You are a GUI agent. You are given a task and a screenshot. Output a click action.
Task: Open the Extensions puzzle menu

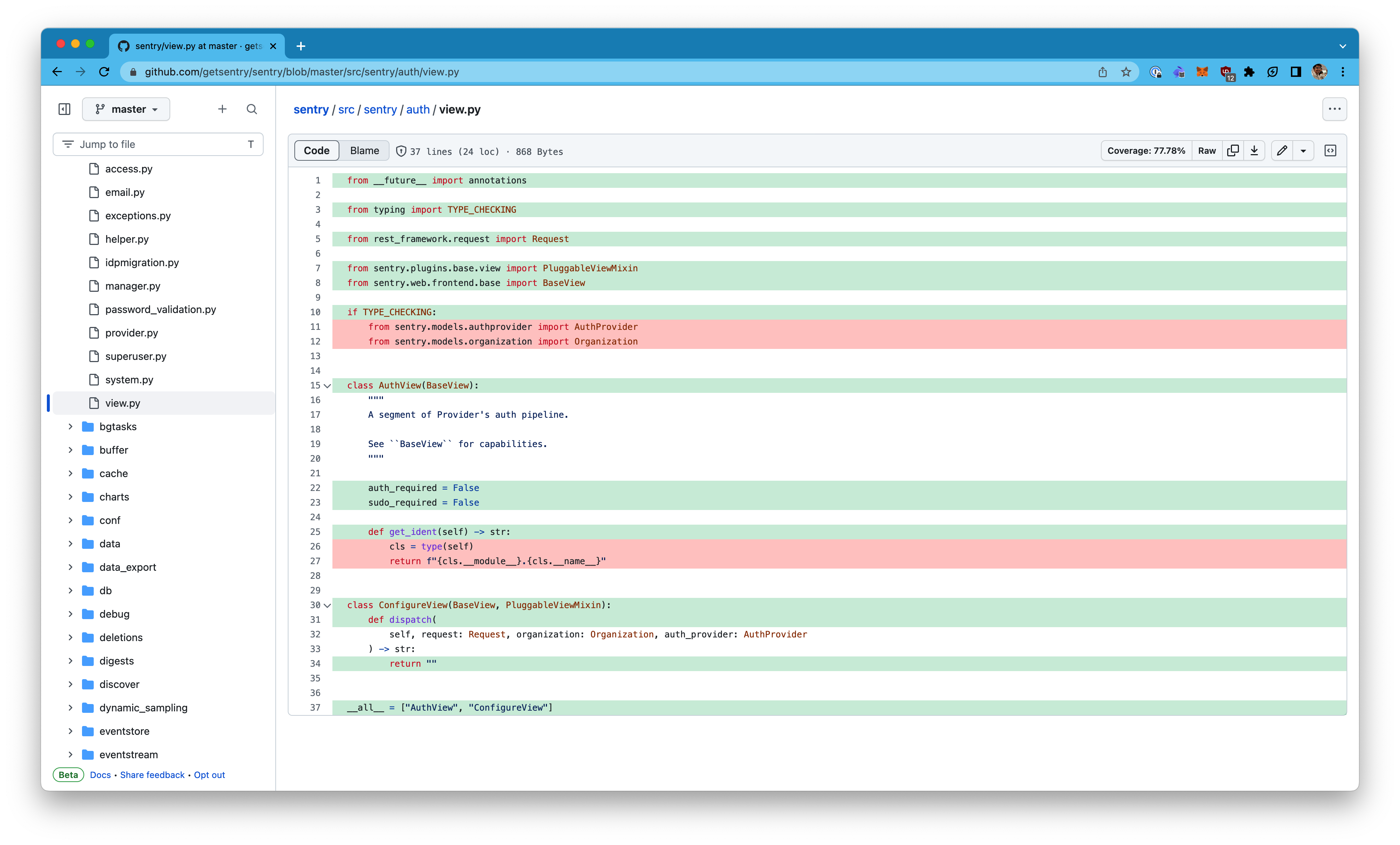tap(1249, 72)
